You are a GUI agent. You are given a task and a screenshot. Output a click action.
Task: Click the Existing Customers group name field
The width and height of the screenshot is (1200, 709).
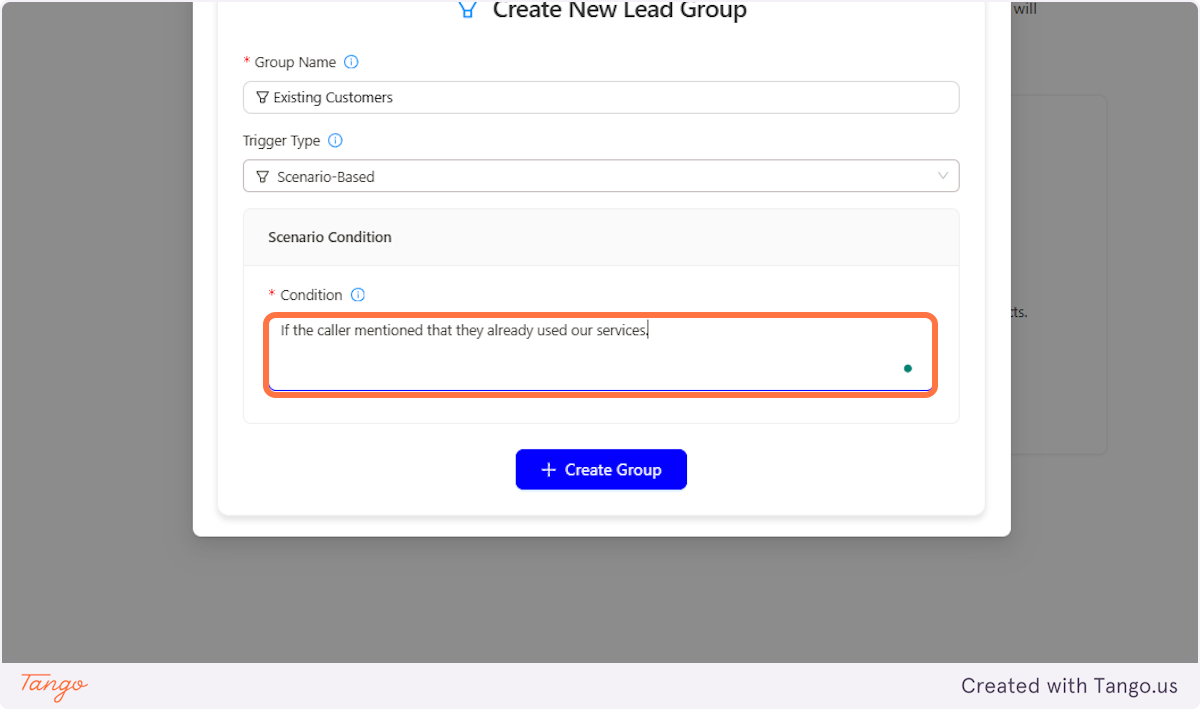pyautogui.click(x=601, y=97)
